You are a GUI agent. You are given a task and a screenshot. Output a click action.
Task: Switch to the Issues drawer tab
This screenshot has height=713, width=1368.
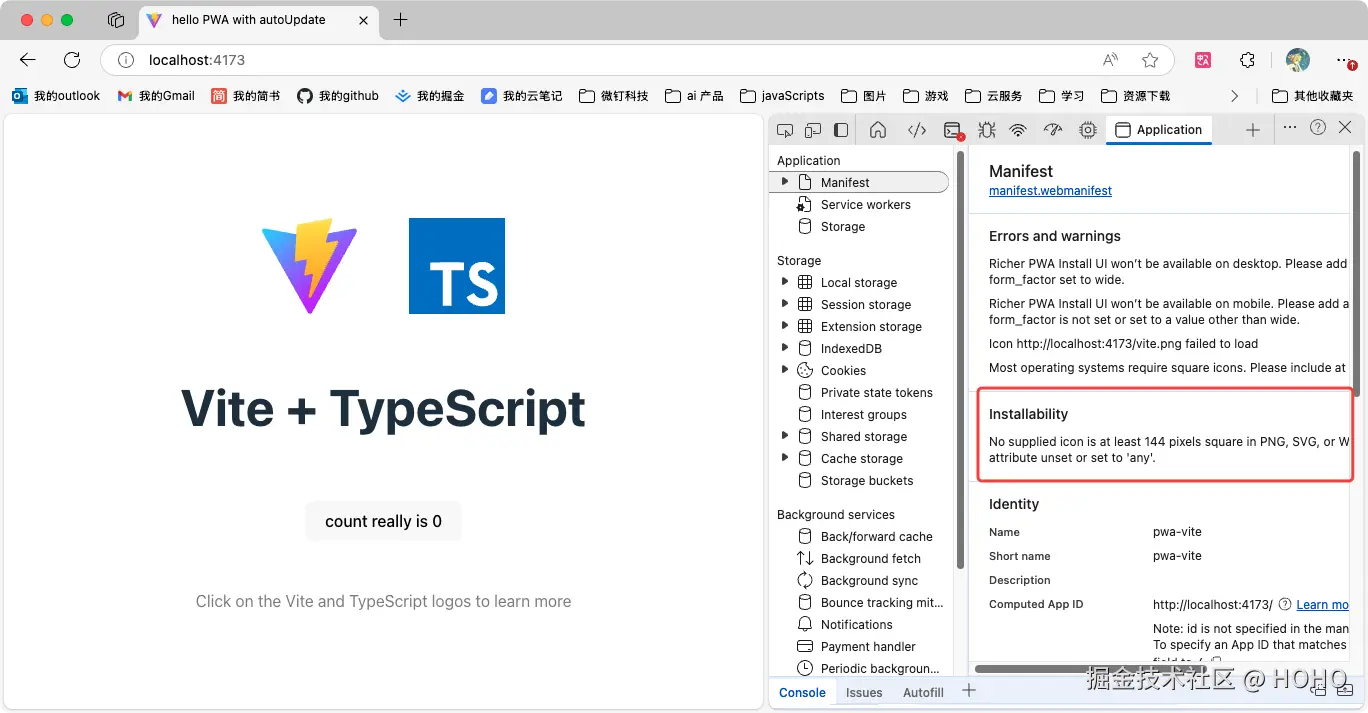pos(864,692)
